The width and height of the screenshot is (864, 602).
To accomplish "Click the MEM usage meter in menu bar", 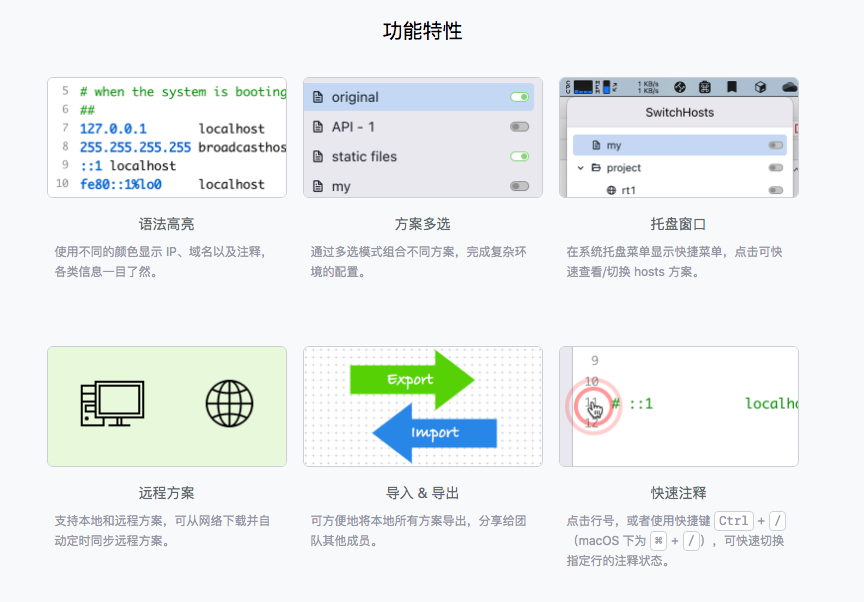I will pyautogui.click(x=606, y=87).
